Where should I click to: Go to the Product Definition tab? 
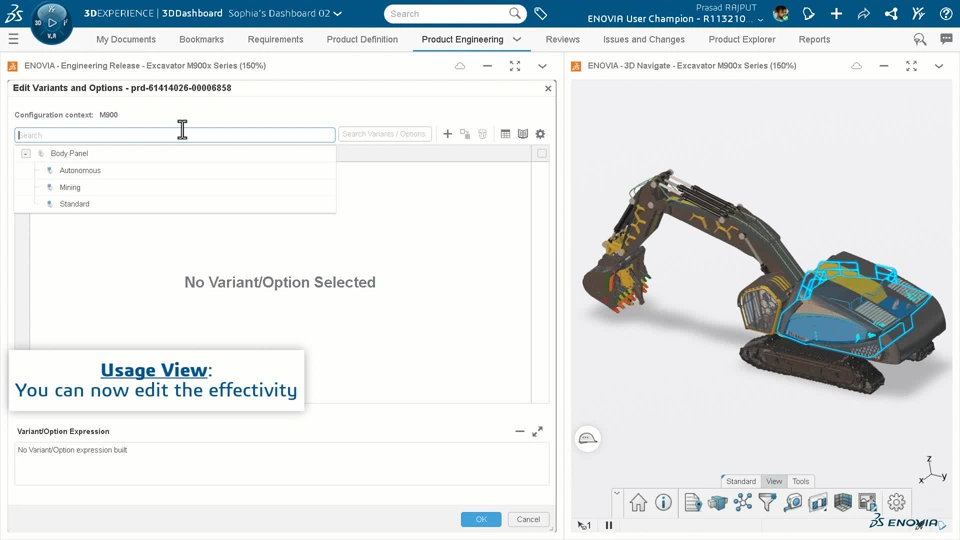362,39
